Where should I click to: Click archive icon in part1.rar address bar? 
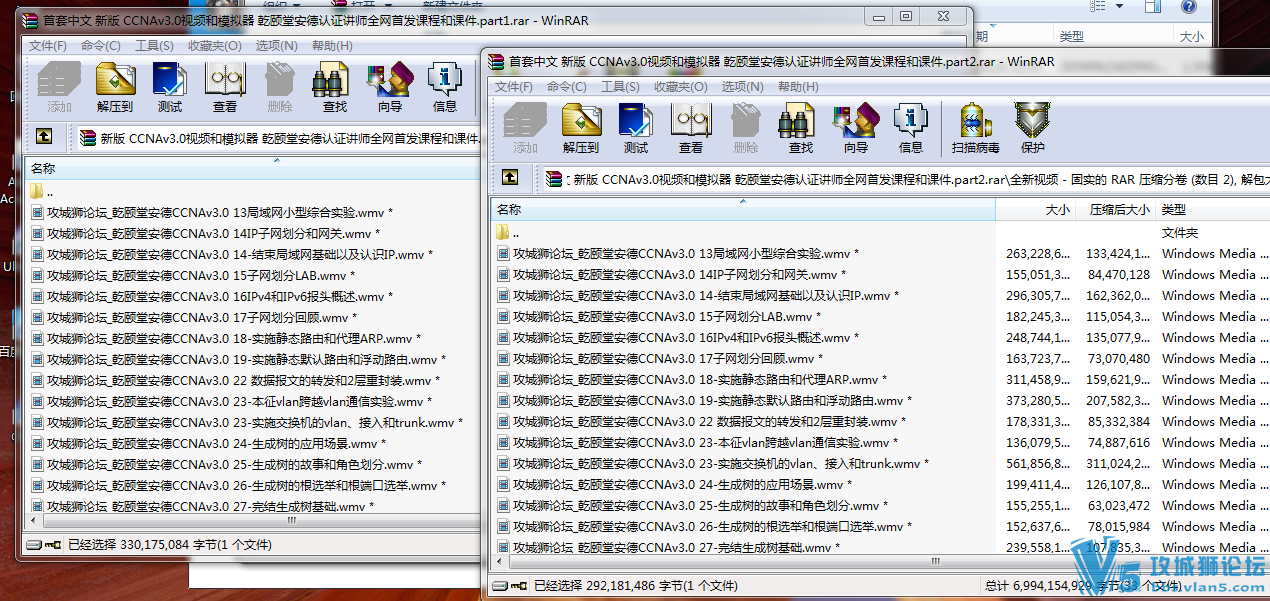(x=87, y=138)
